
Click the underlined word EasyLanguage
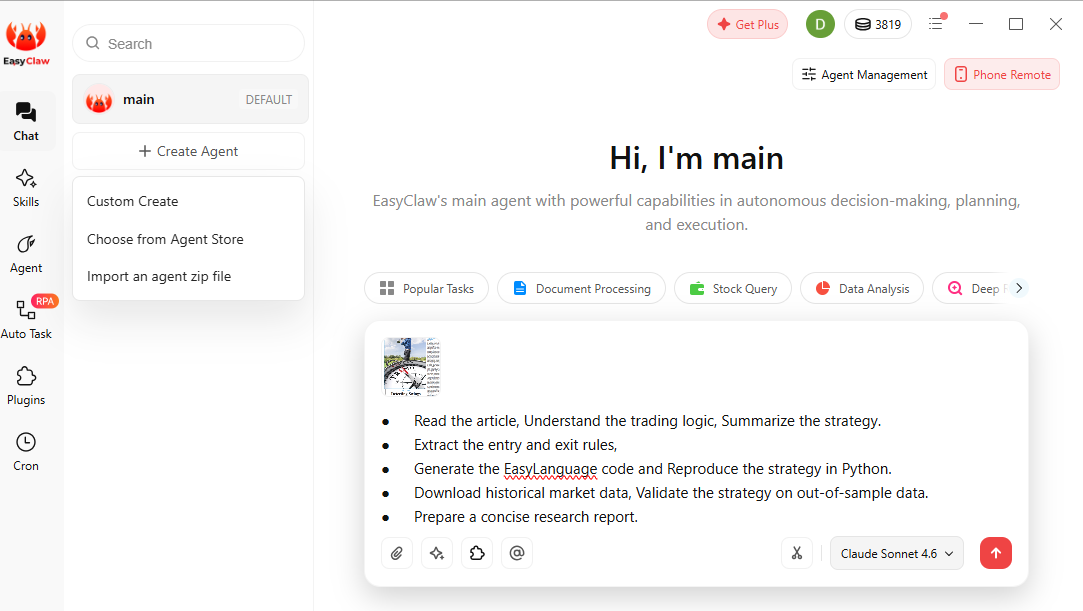click(x=550, y=469)
